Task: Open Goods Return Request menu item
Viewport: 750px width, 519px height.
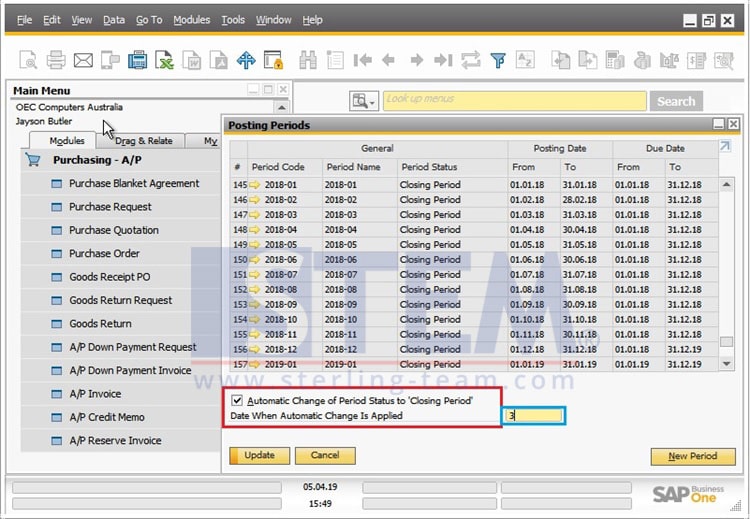Action: [120, 300]
